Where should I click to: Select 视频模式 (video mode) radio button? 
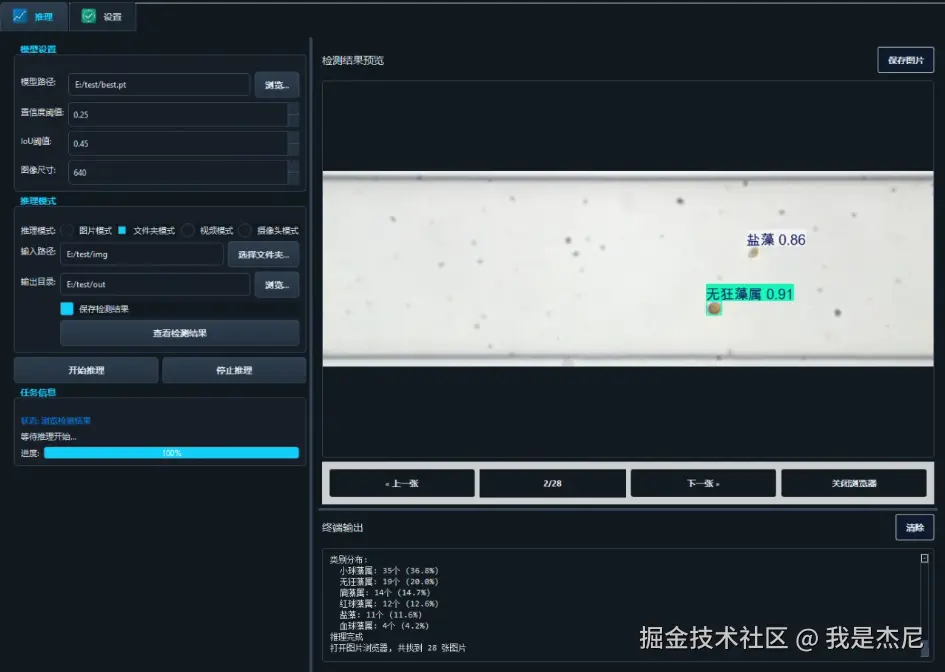pos(188,230)
